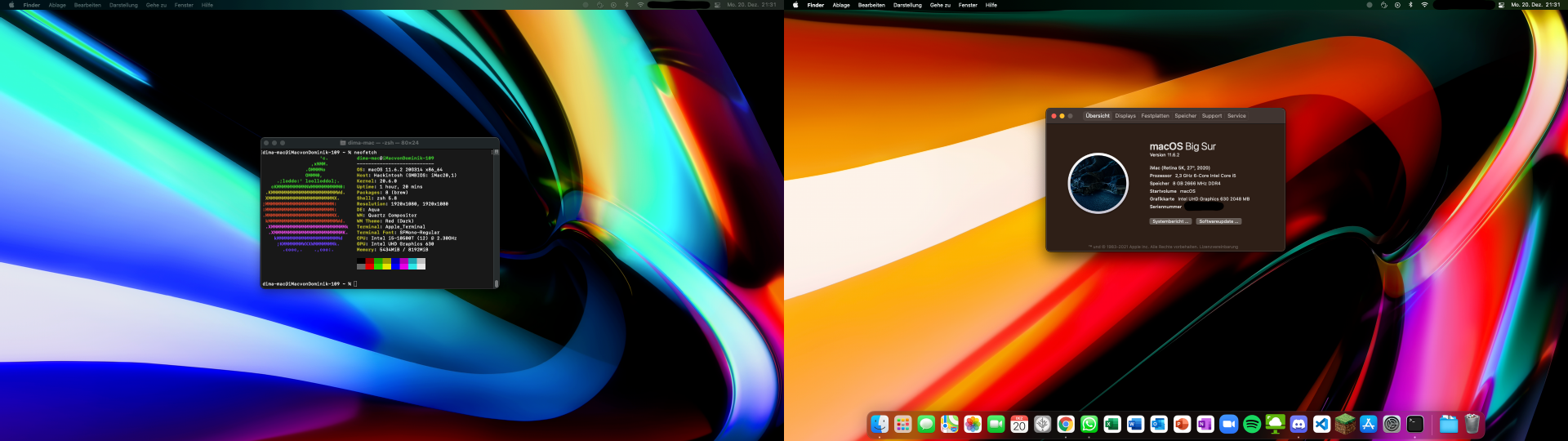
Task: Launch WhatsApp from the dock
Action: pyautogui.click(x=1089, y=424)
